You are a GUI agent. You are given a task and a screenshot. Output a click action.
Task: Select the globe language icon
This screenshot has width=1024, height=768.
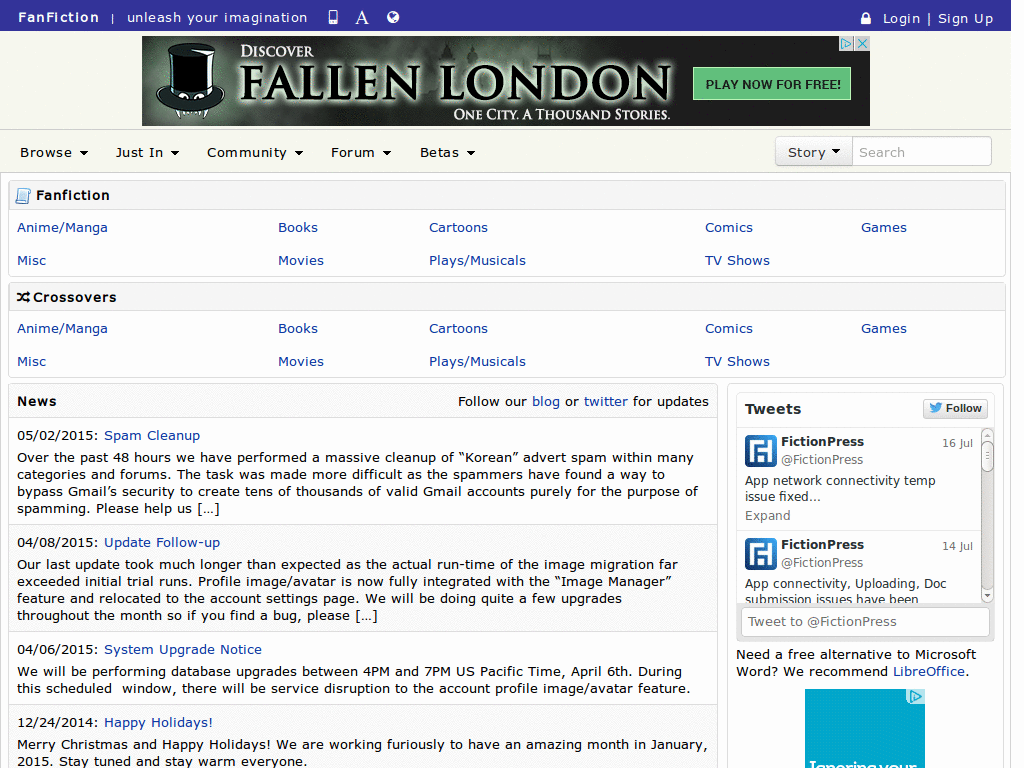(392, 16)
